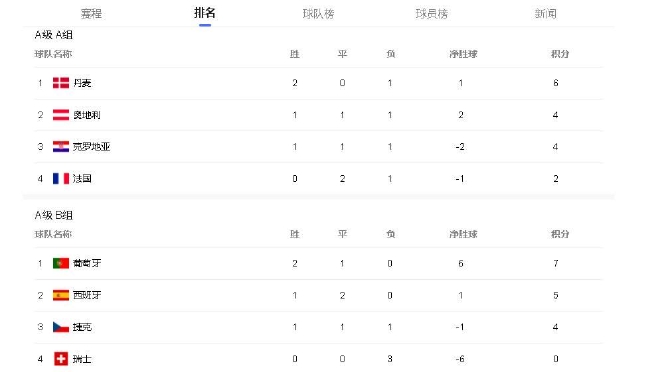Click the Portugal flag icon
Screen dimensions: 650x372
tap(61, 263)
